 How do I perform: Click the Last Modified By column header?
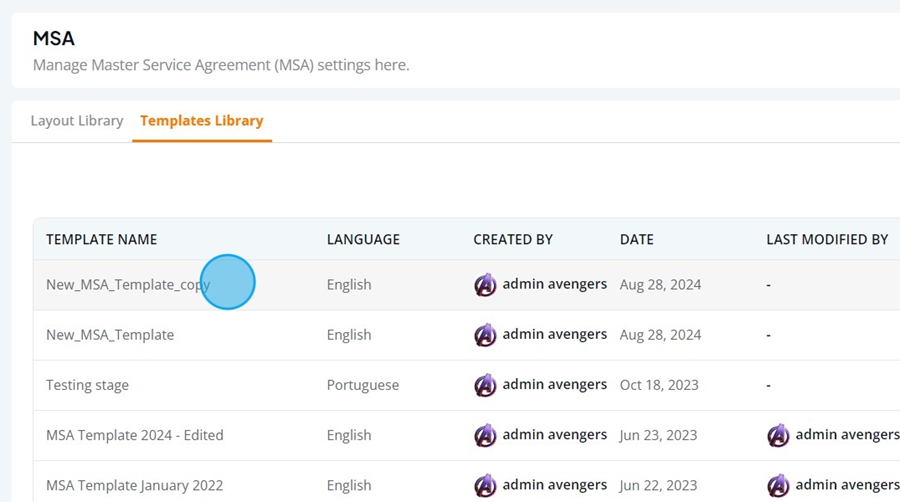coord(827,239)
